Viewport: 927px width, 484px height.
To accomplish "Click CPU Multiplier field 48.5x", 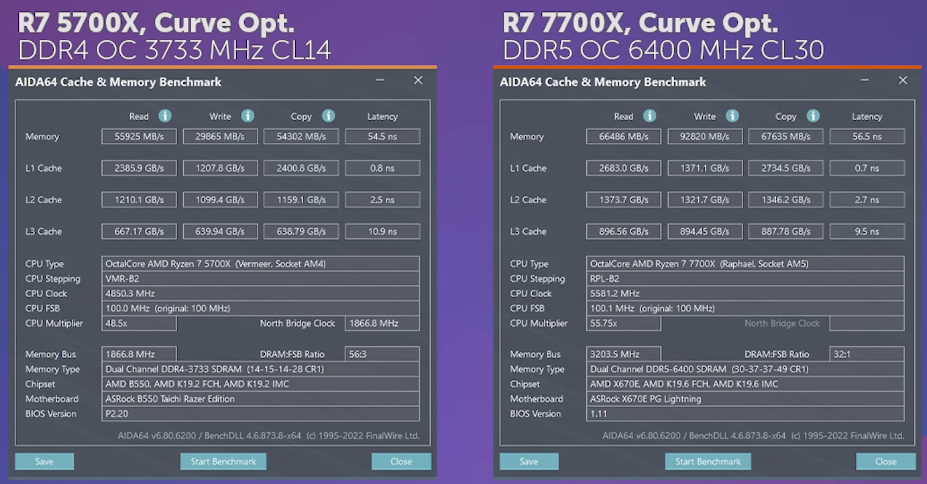I will tap(139, 323).
